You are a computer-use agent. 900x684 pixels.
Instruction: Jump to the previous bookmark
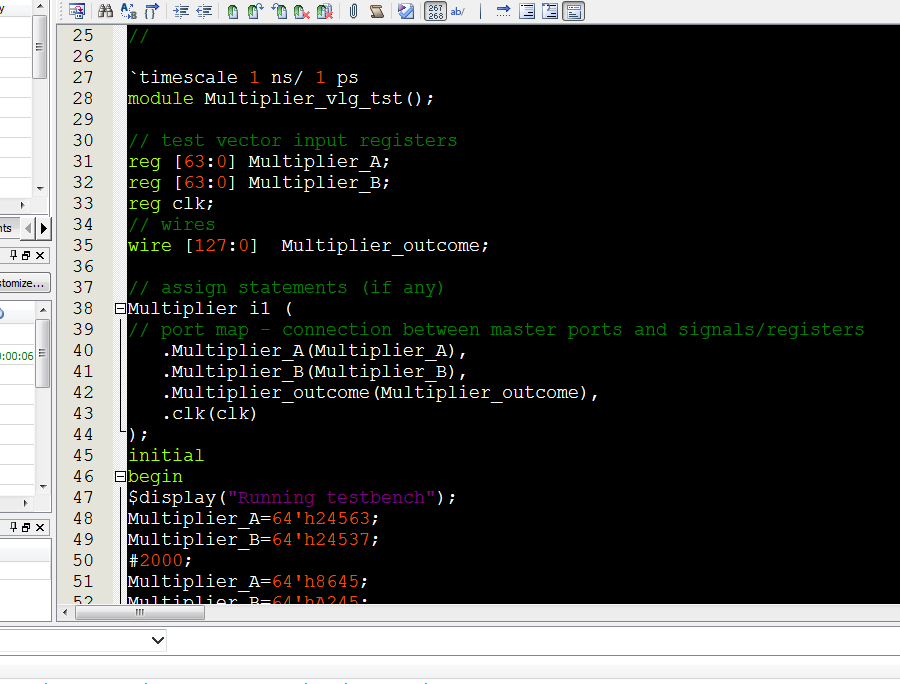(x=279, y=11)
